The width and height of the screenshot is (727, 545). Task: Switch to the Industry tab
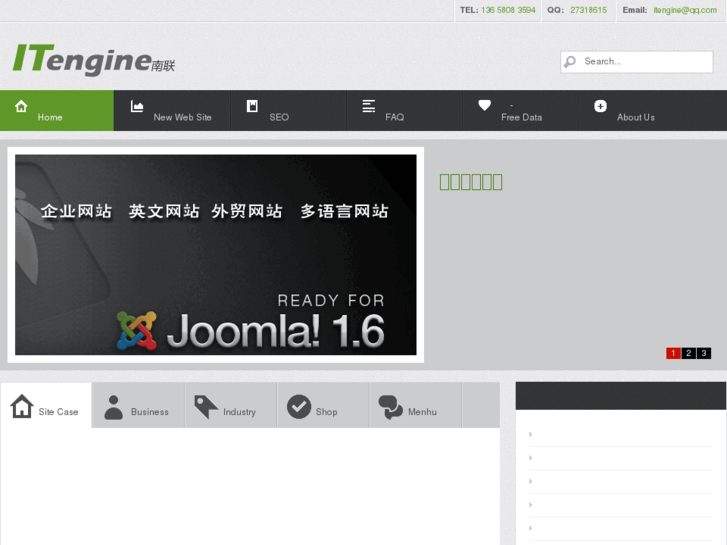(x=231, y=405)
